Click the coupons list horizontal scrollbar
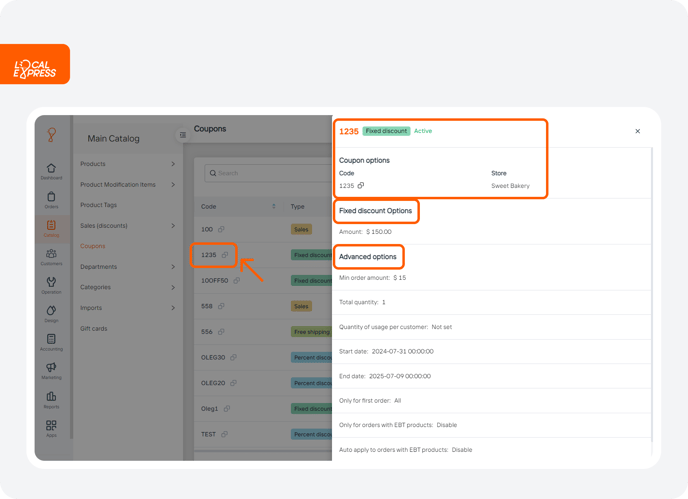The image size is (688, 499). [263, 450]
